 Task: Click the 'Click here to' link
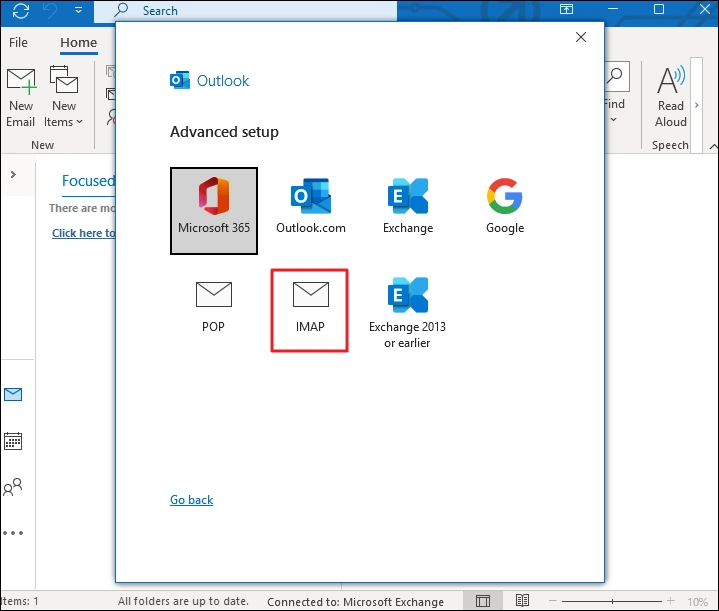[83, 233]
